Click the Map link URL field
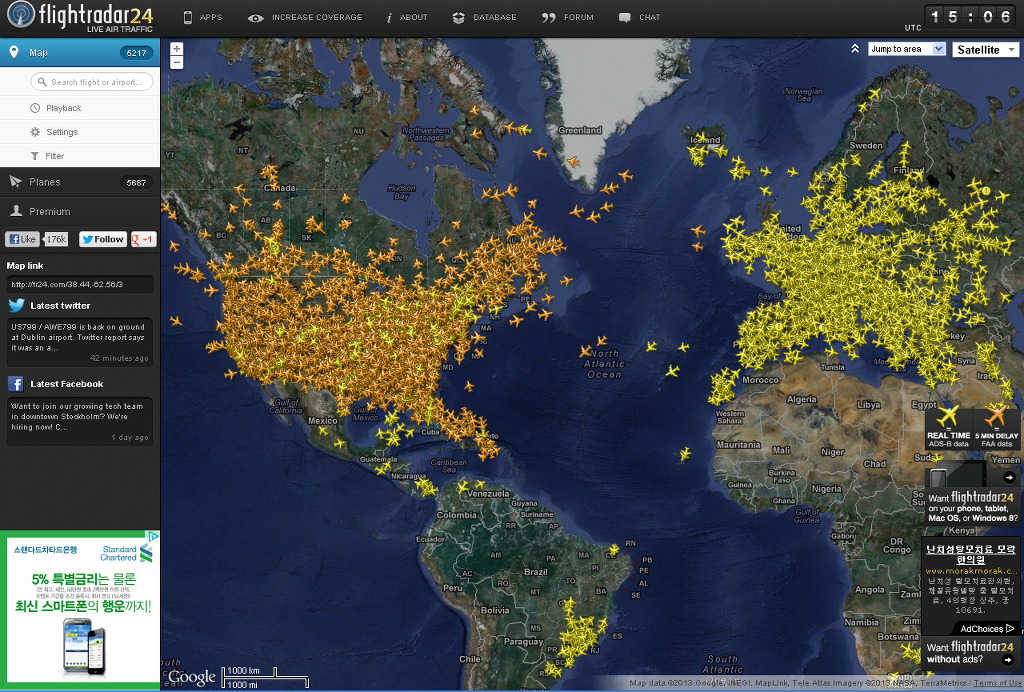This screenshot has width=1024, height=692. 80,284
